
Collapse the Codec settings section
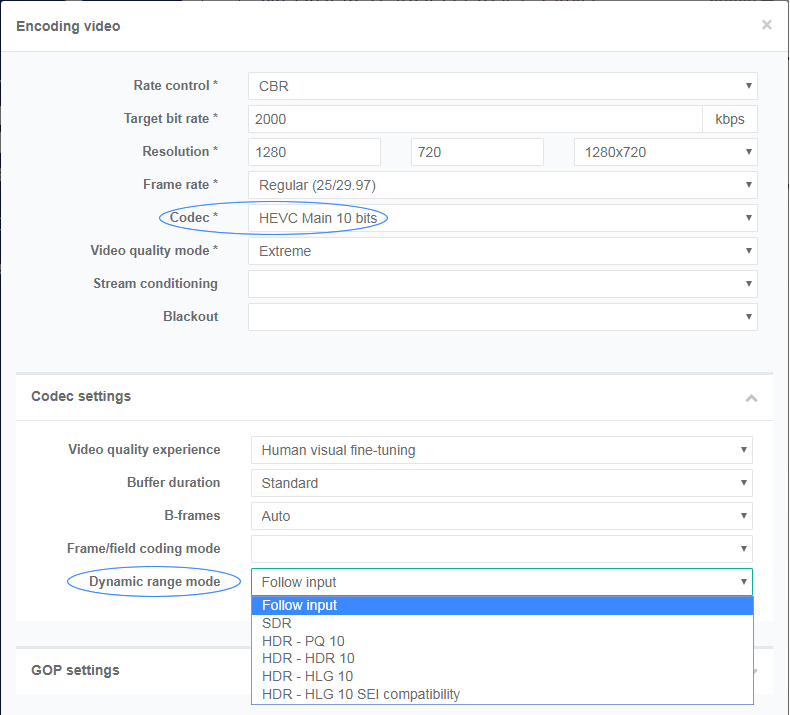click(750, 397)
